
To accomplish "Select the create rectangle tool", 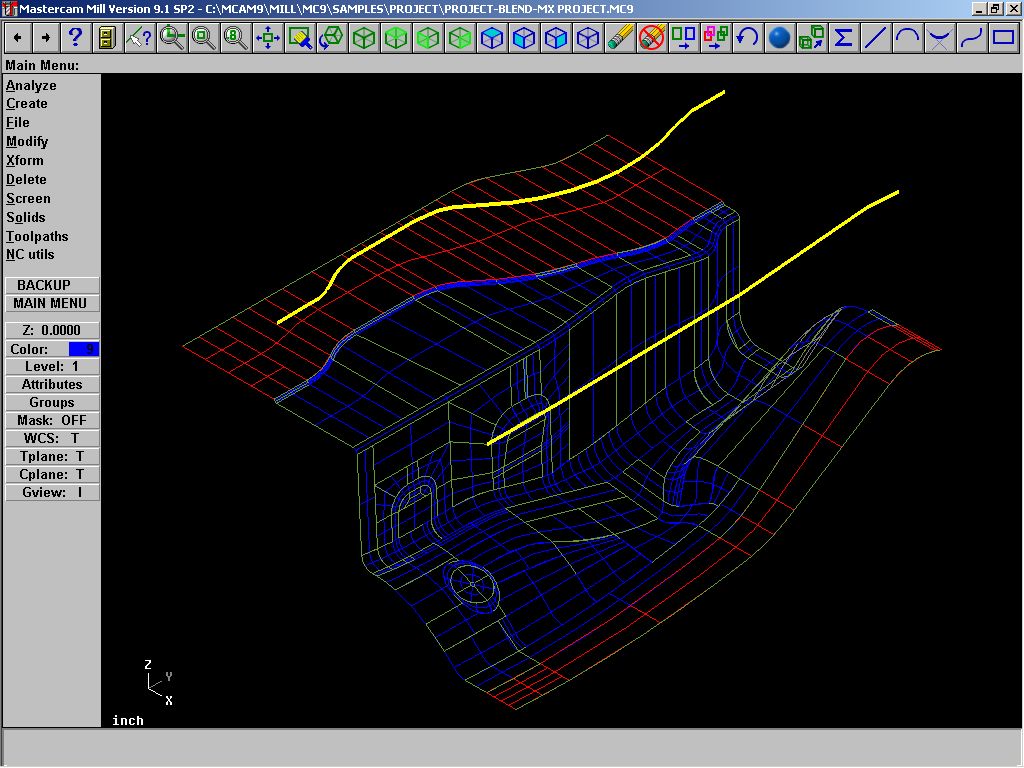I will [1004, 37].
